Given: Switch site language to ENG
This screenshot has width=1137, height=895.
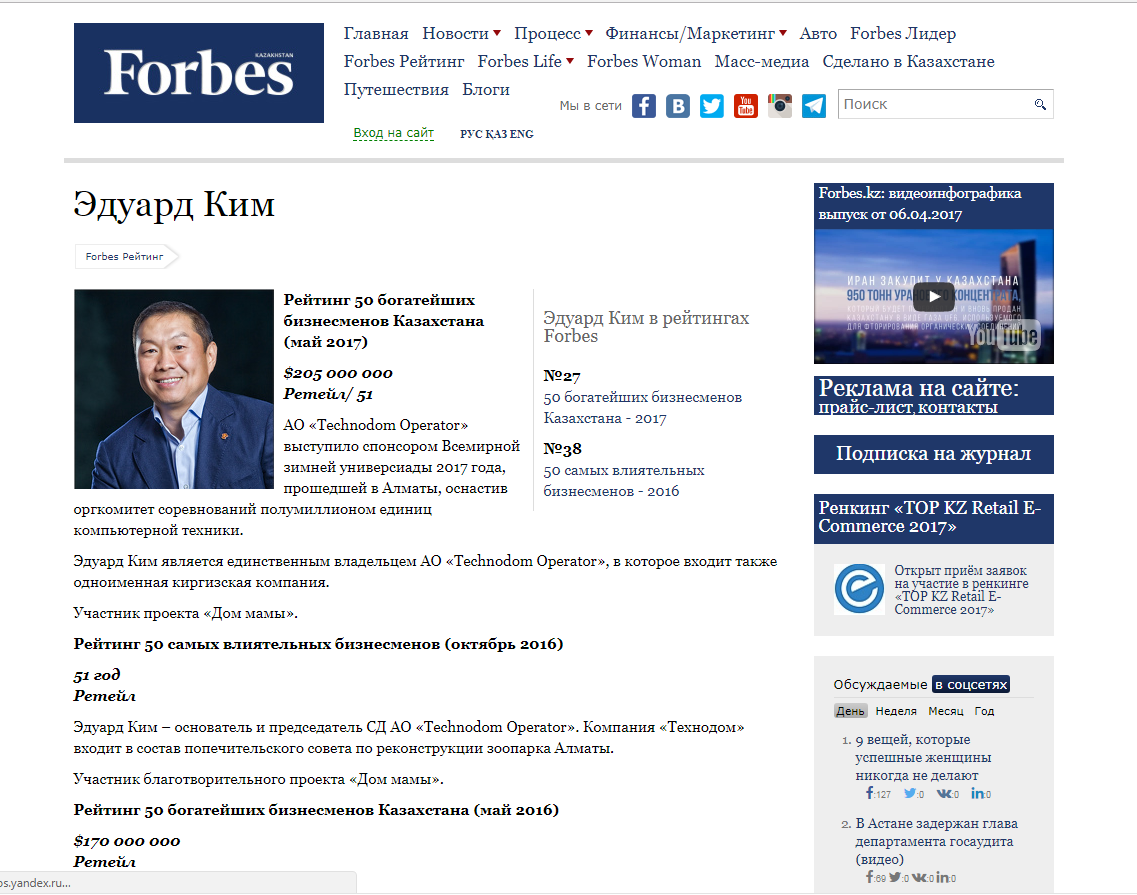Looking at the screenshot, I should (x=522, y=134).
